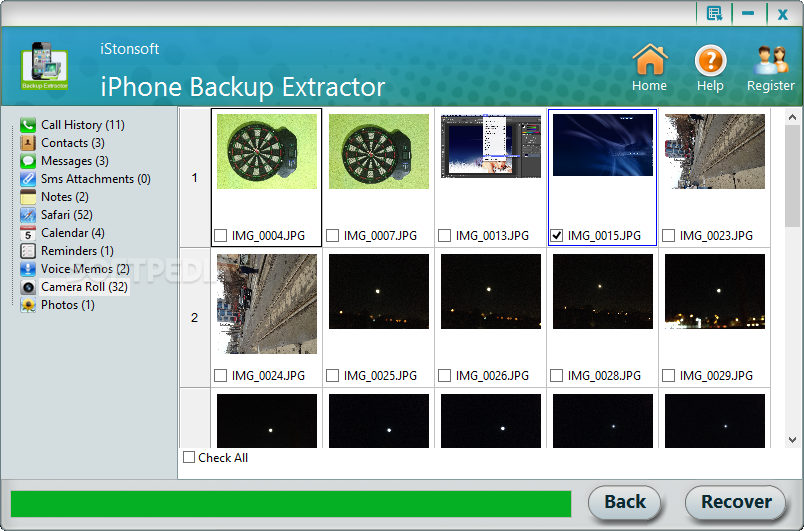Open the Contacts (3) category
Image resolution: width=804 pixels, height=531 pixels.
pyautogui.click(x=73, y=142)
